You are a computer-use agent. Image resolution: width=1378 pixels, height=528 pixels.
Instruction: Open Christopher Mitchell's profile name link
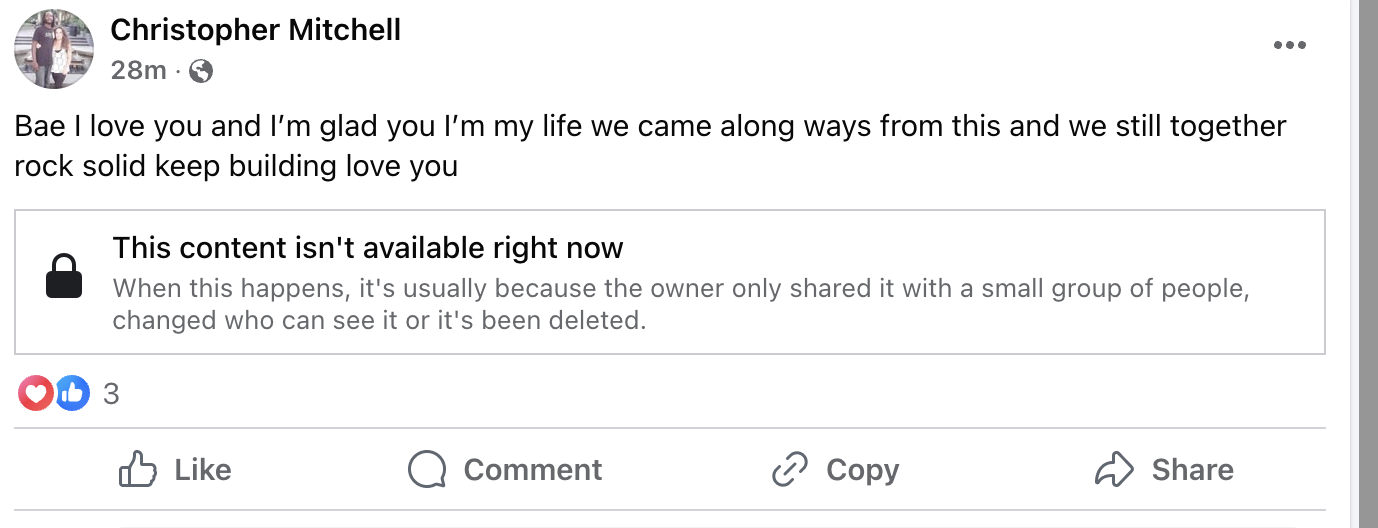256,30
